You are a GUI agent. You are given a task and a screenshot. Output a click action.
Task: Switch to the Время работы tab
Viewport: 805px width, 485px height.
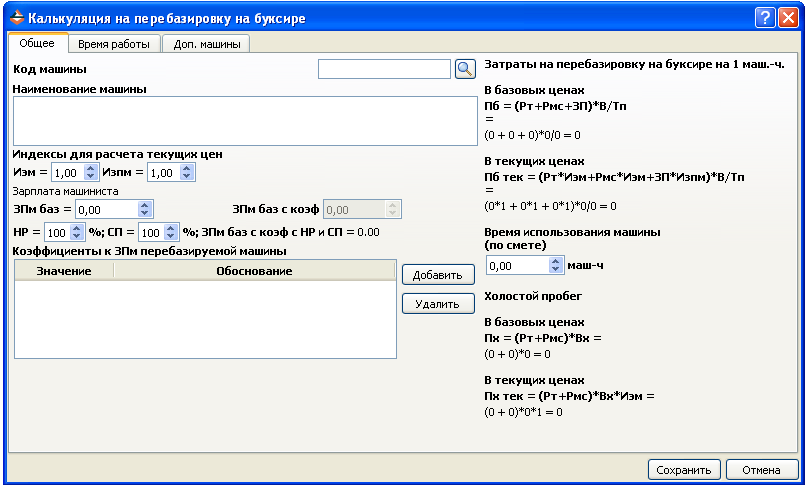click(114, 44)
